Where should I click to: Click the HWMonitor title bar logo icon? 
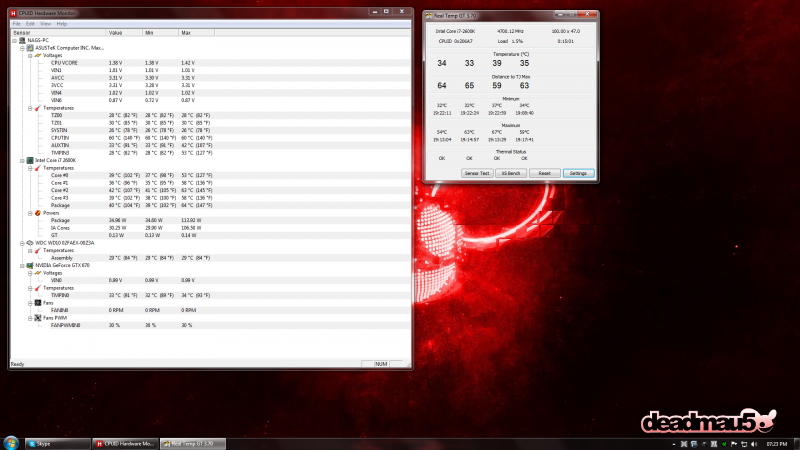(x=13, y=13)
